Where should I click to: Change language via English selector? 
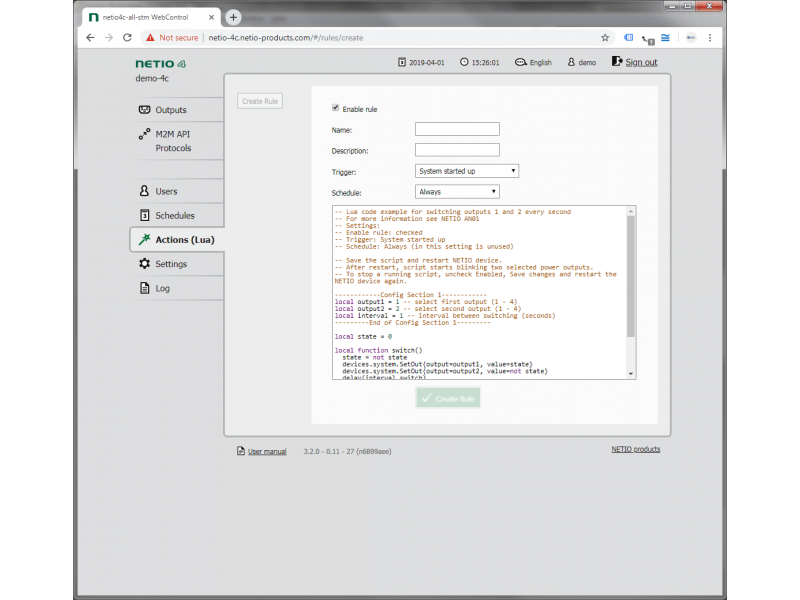click(x=533, y=62)
